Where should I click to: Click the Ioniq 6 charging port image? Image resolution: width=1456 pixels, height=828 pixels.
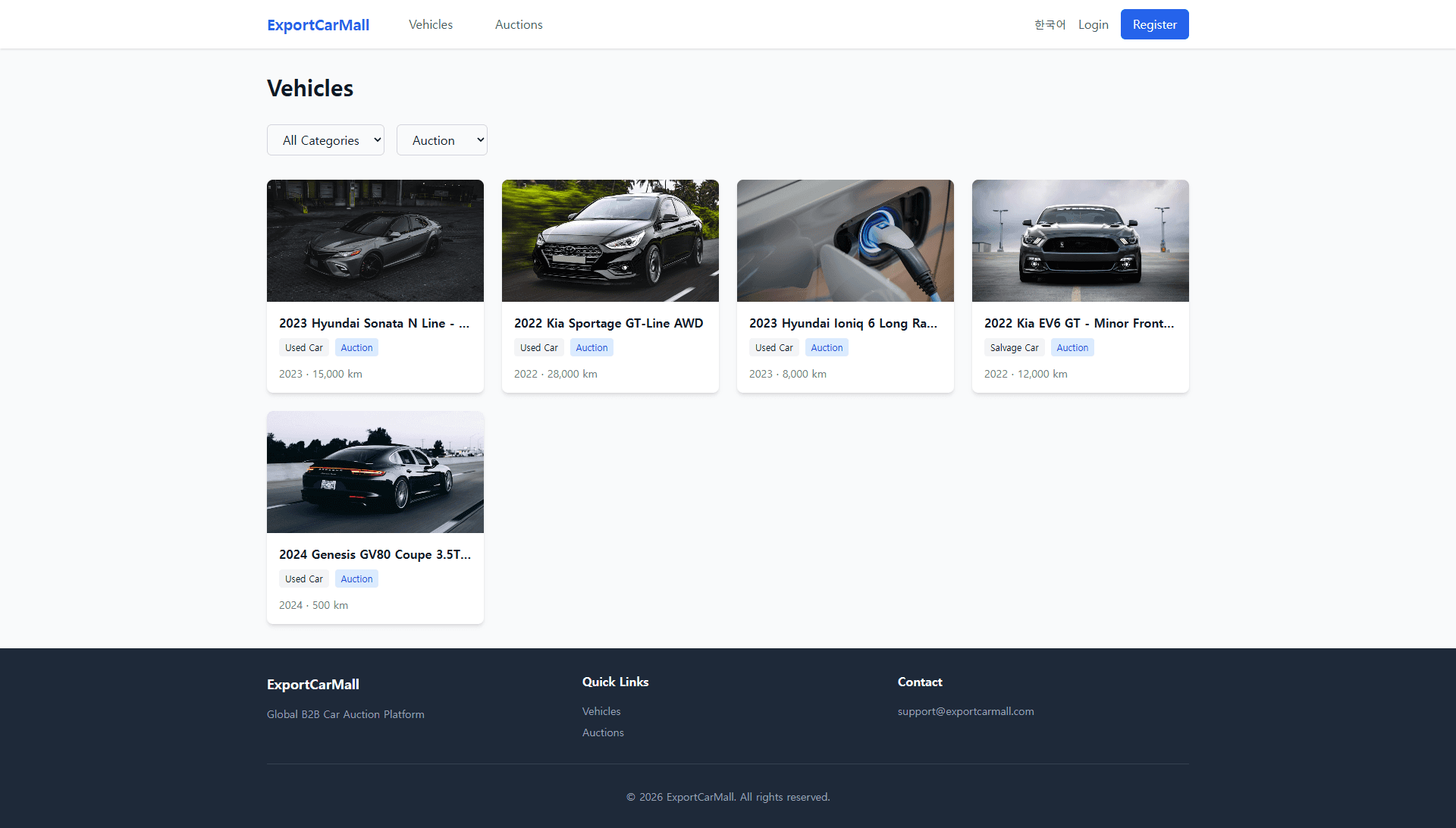[845, 240]
